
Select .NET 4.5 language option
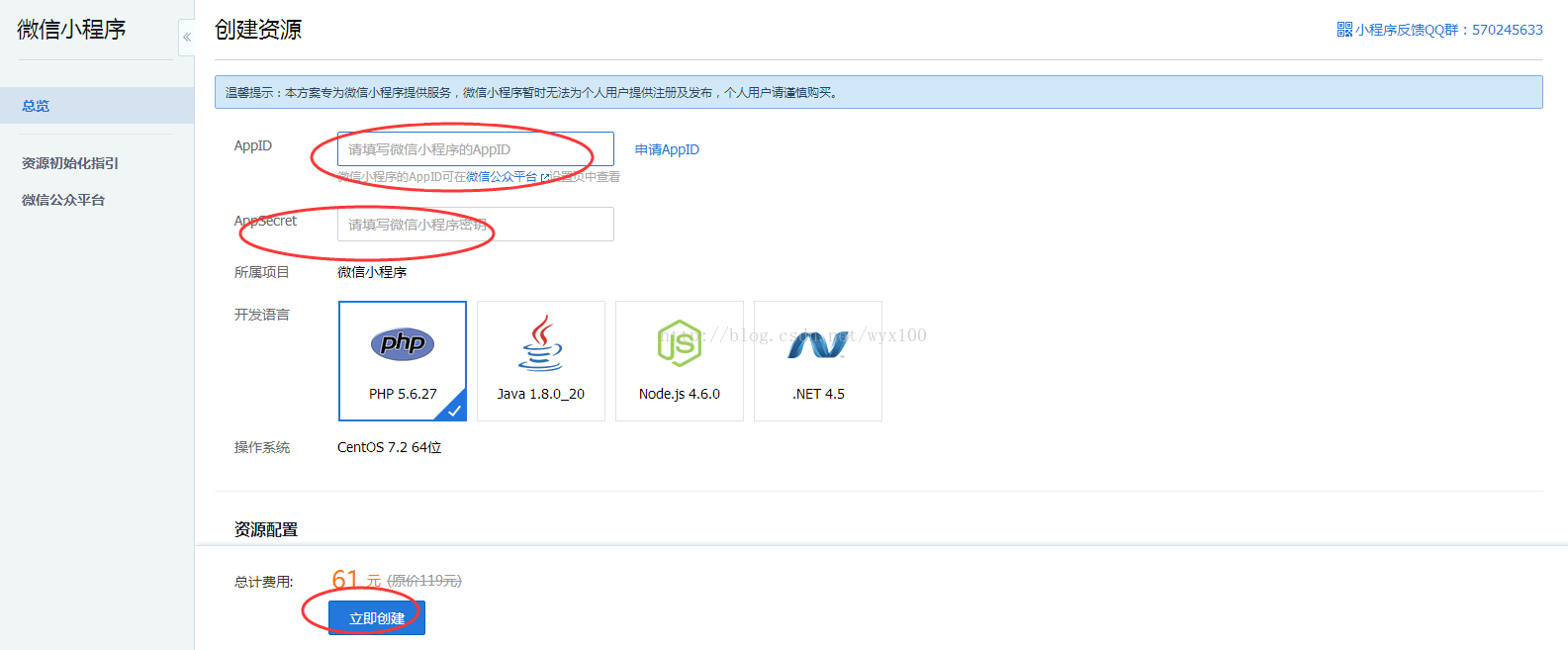point(818,361)
